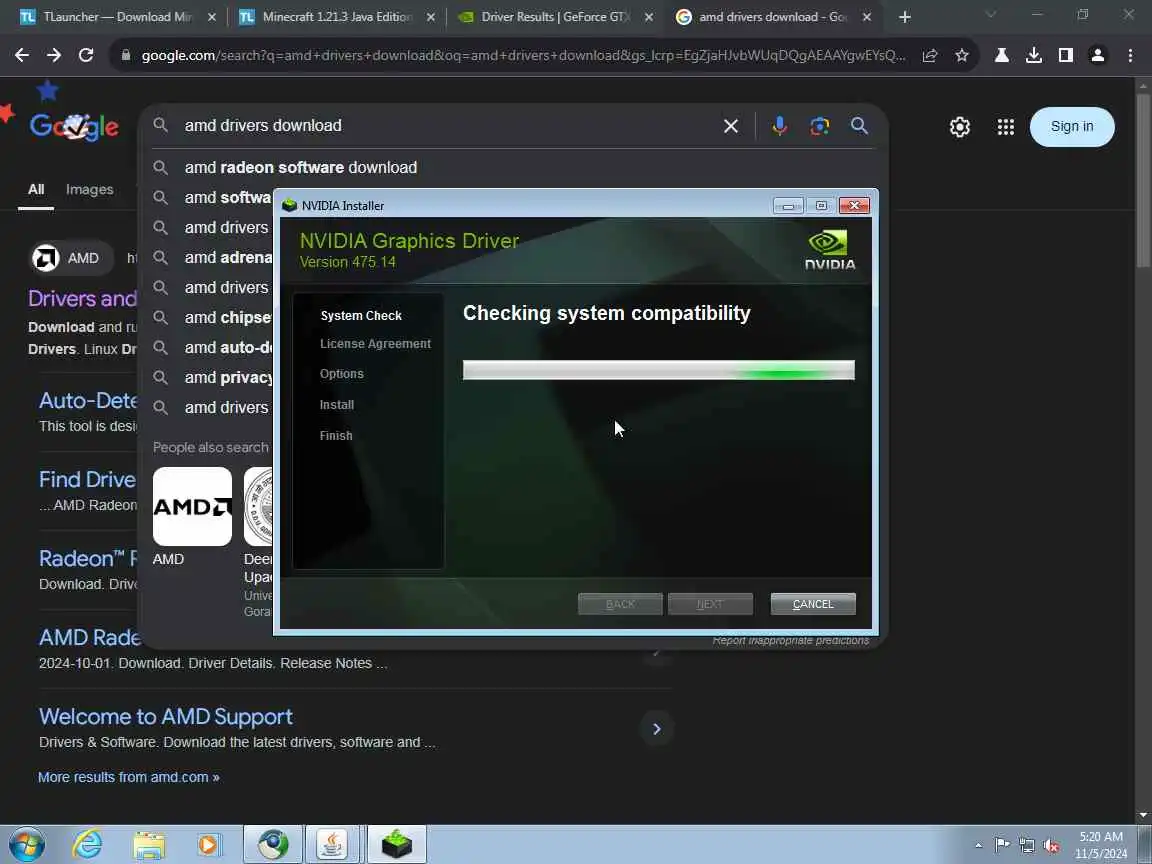Viewport: 1152px width, 864px height.
Task: Click the browser forward arrow
Action: (54, 55)
